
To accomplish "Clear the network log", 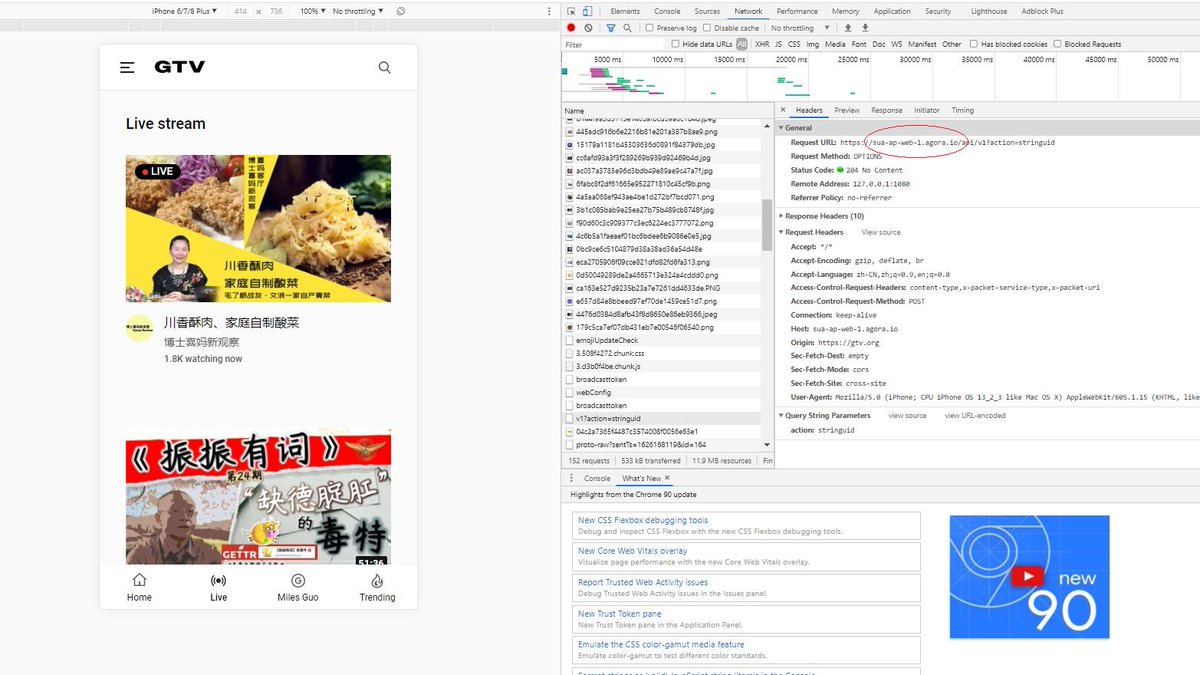I will pyautogui.click(x=588, y=28).
